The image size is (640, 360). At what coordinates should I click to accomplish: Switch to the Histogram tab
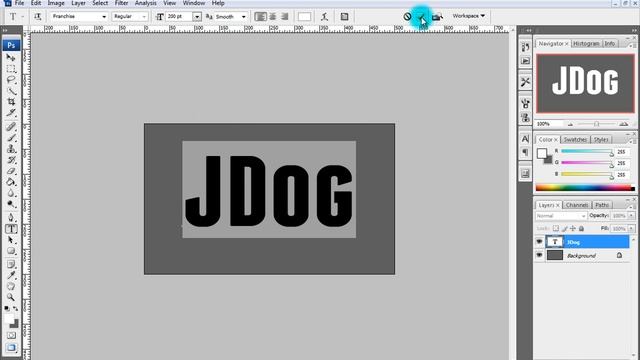[586, 44]
